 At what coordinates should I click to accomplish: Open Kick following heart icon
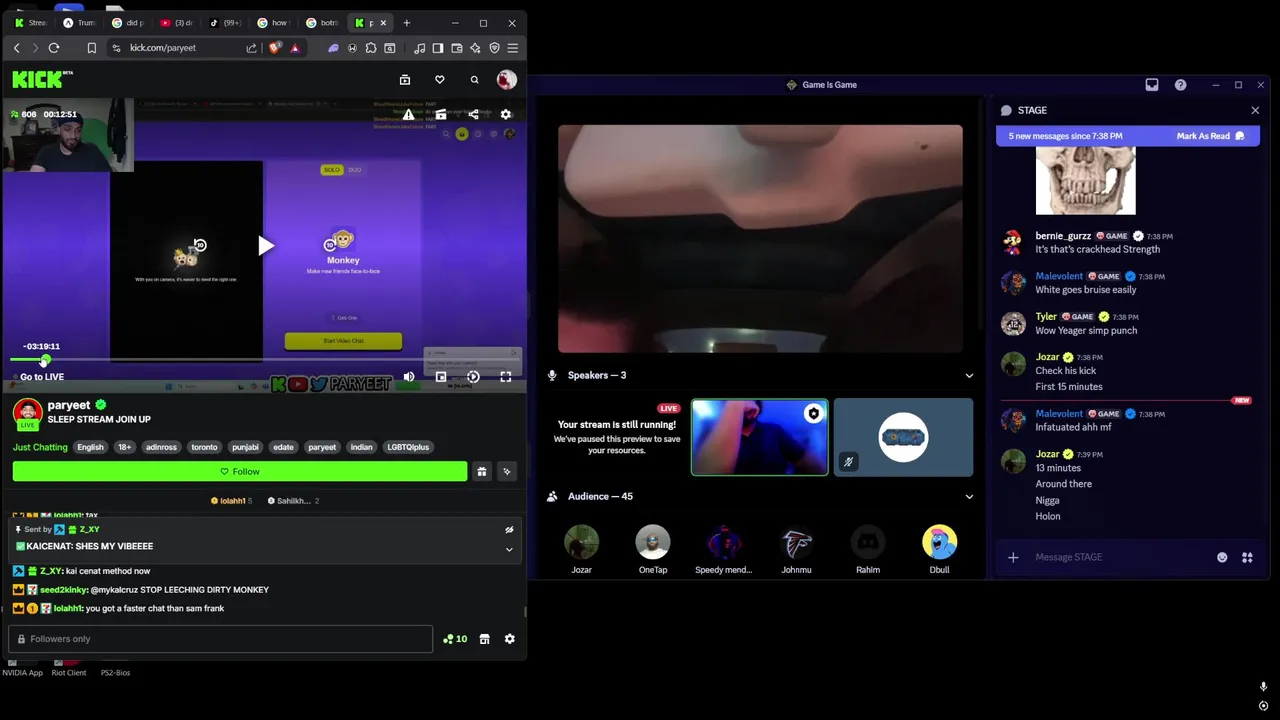pyautogui.click(x=439, y=80)
